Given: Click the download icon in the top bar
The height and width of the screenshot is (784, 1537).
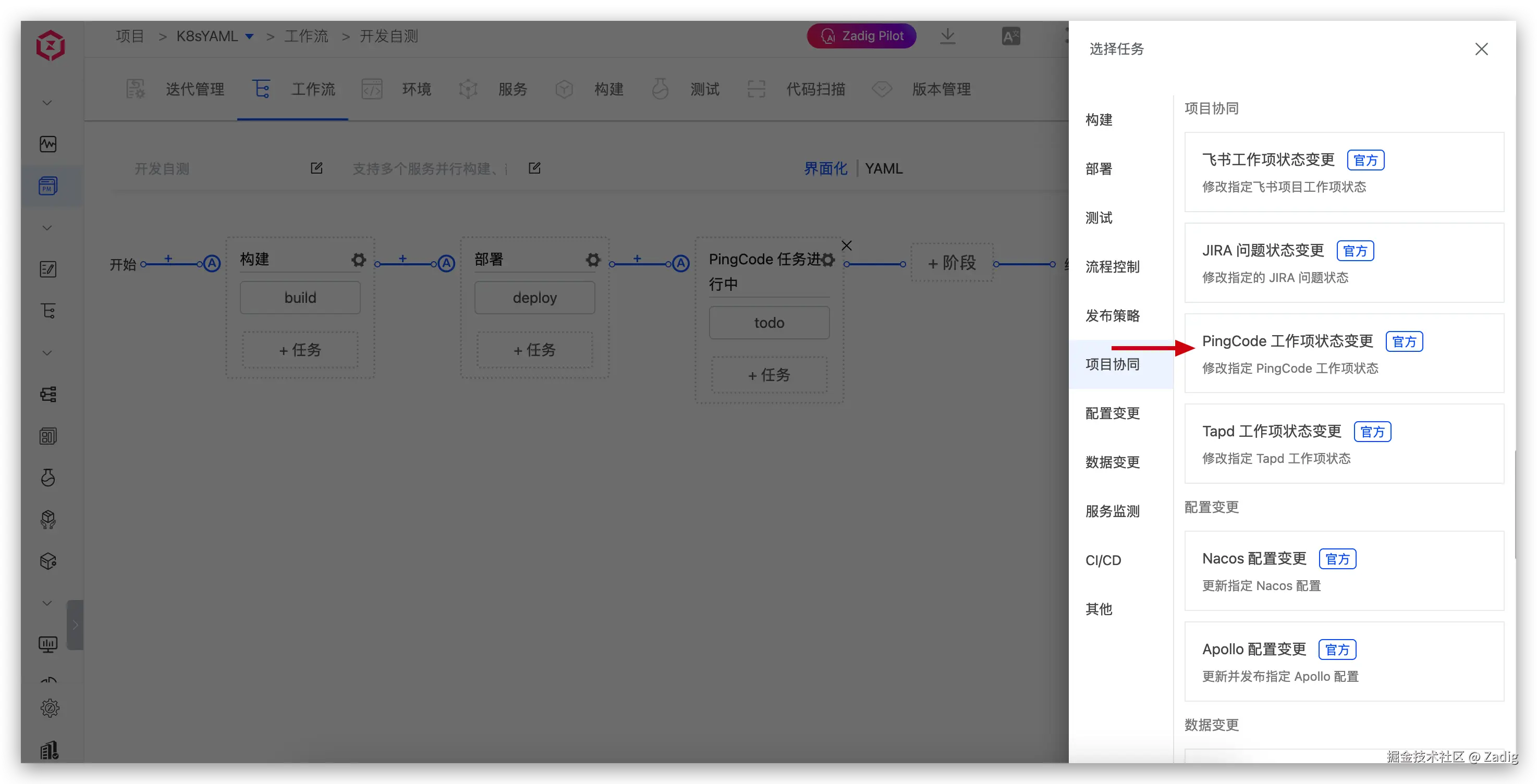Looking at the screenshot, I should 947,36.
